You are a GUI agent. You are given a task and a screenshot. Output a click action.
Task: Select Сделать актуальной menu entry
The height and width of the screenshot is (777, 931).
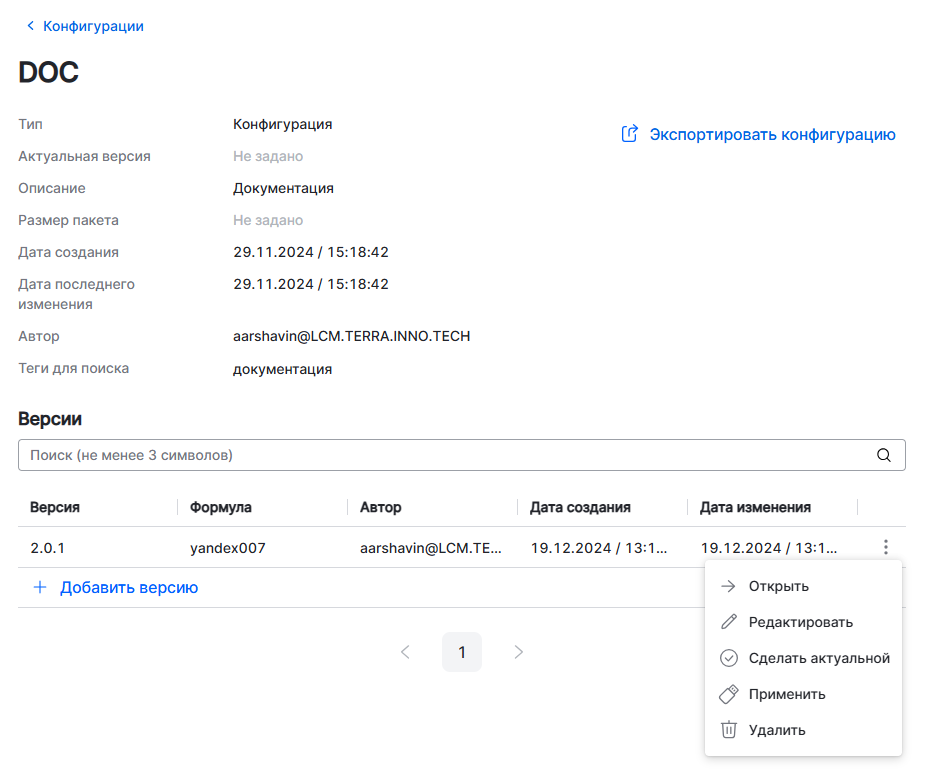[x=818, y=658]
